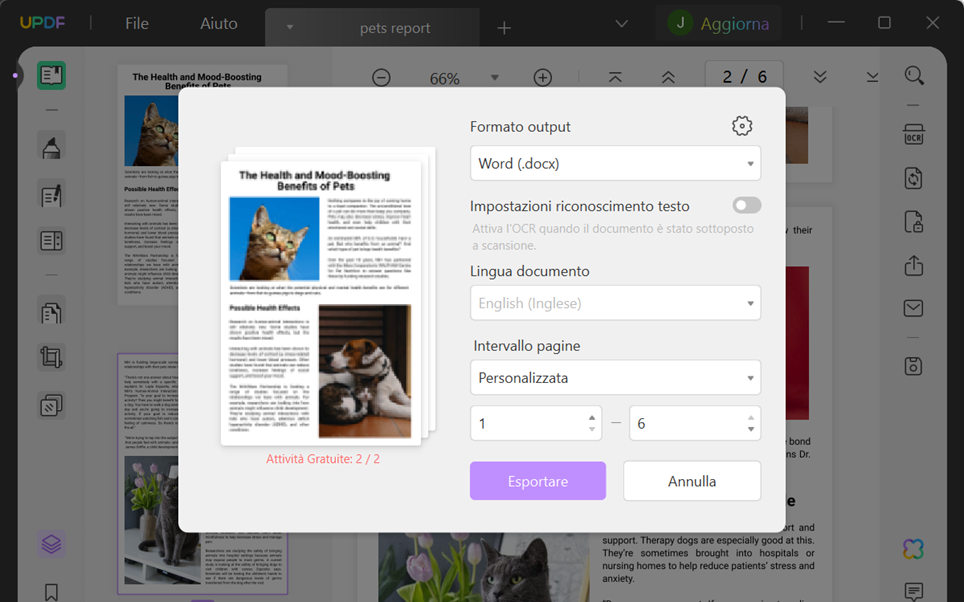This screenshot has width=964, height=602.
Task: Send the file by email icon
Action: (x=914, y=308)
